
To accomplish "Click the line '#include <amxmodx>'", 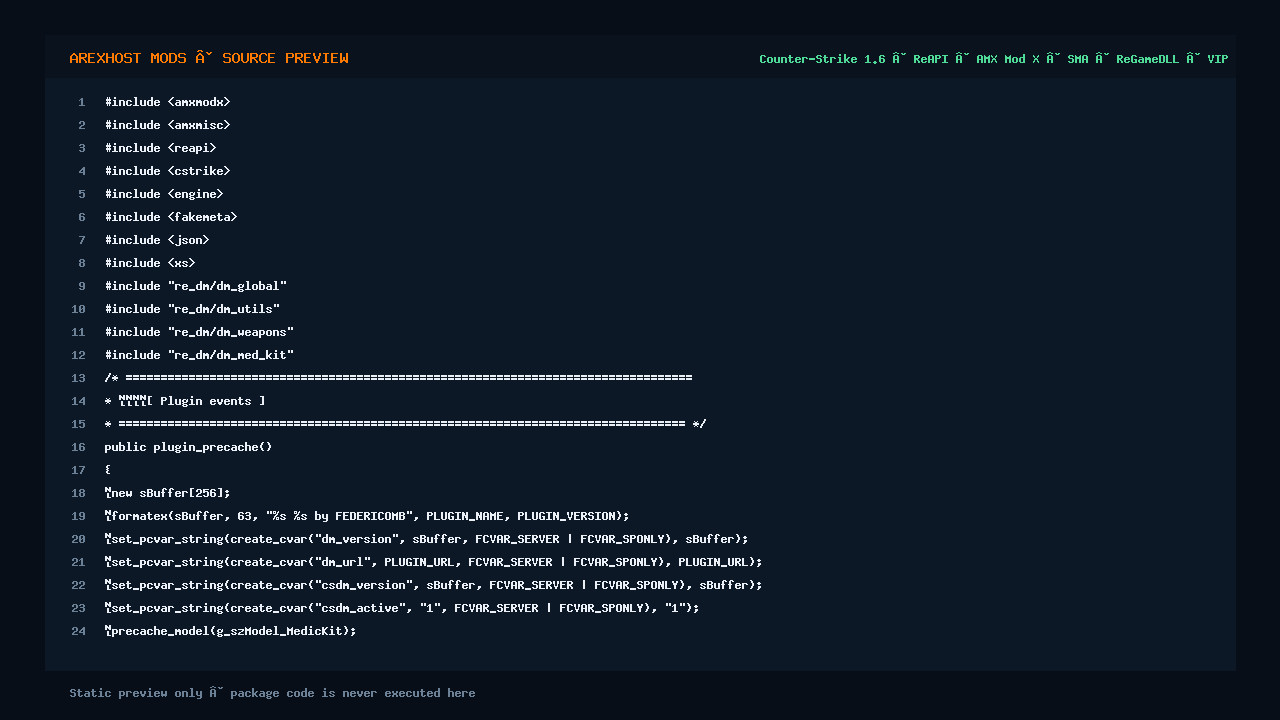I will coord(167,102).
